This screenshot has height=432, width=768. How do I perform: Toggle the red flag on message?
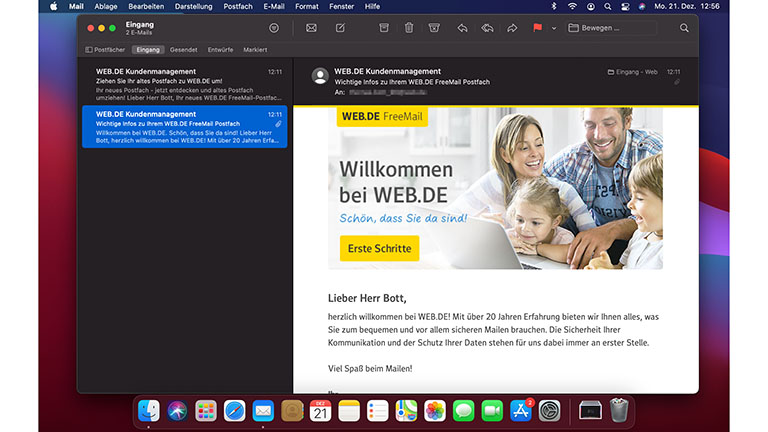click(538, 28)
